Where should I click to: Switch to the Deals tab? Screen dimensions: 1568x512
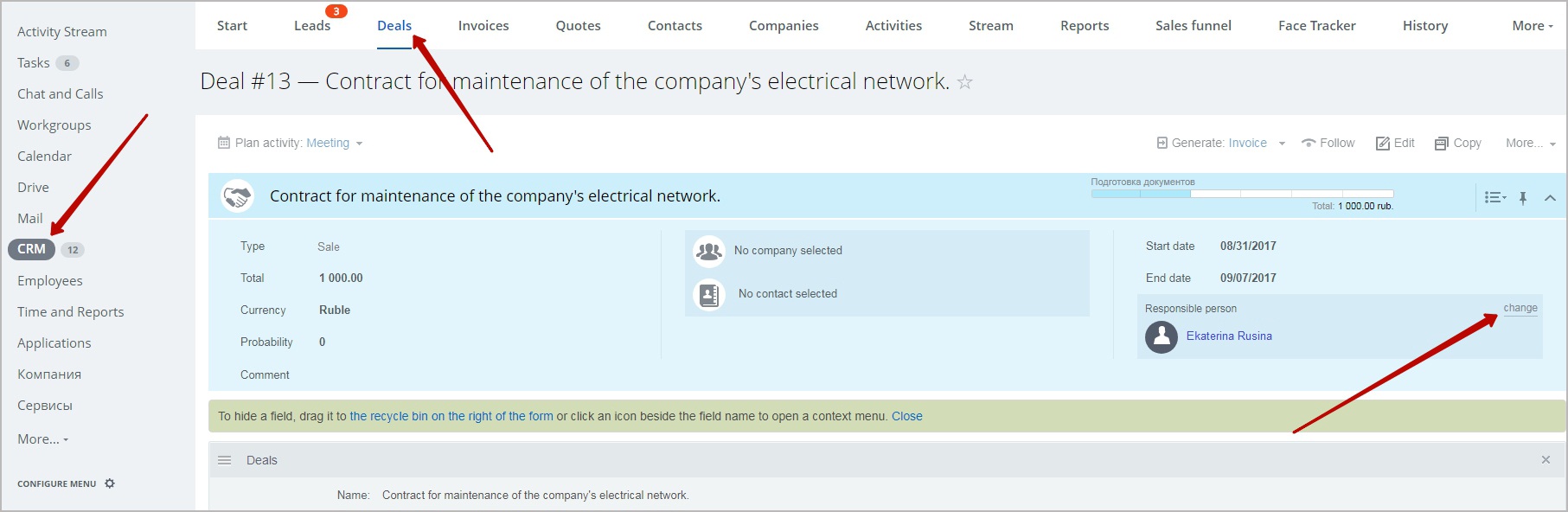click(x=394, y=26)
